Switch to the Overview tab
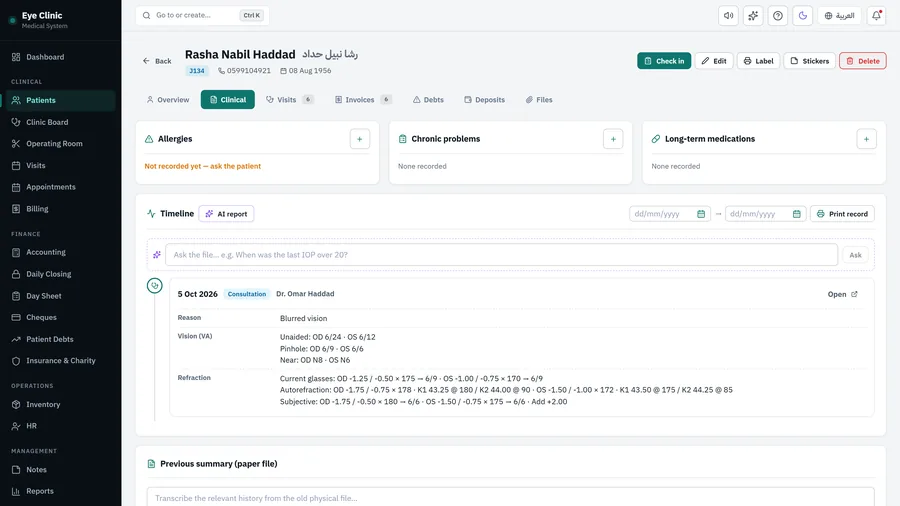This screenshot has width=900, height=506. [x=168, y=100]
